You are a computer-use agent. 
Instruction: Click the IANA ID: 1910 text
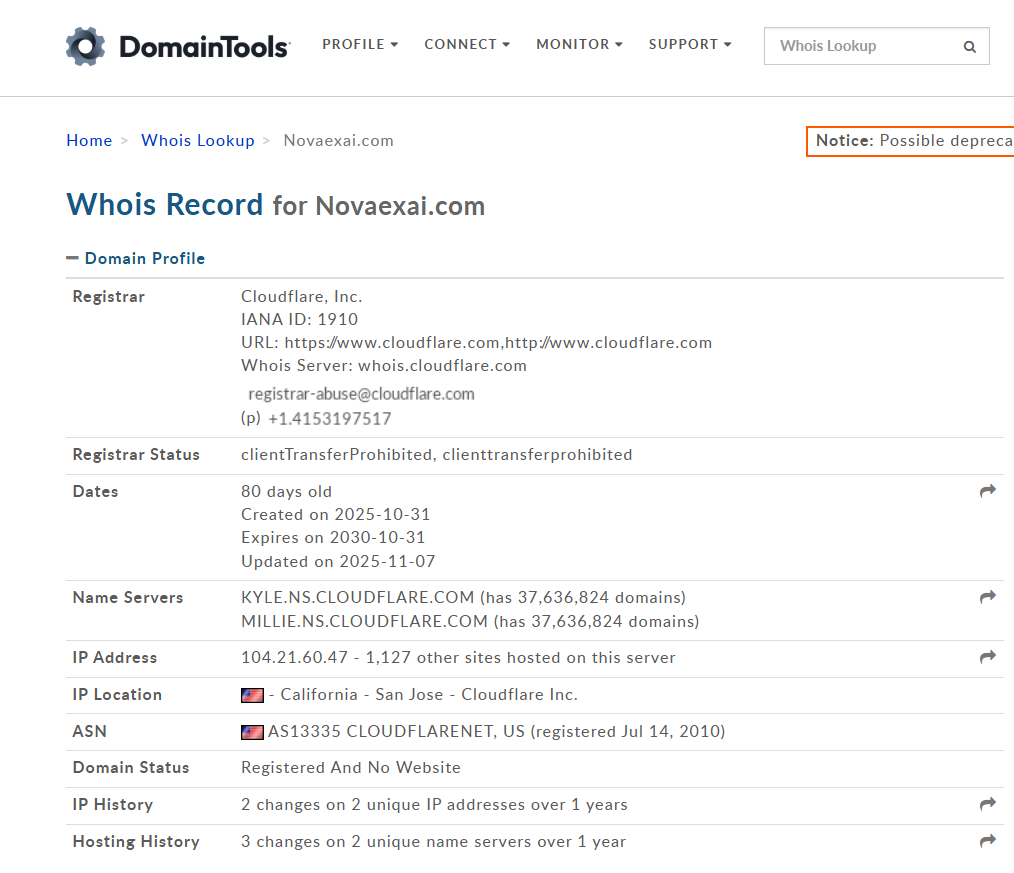(x=299, y=319)
